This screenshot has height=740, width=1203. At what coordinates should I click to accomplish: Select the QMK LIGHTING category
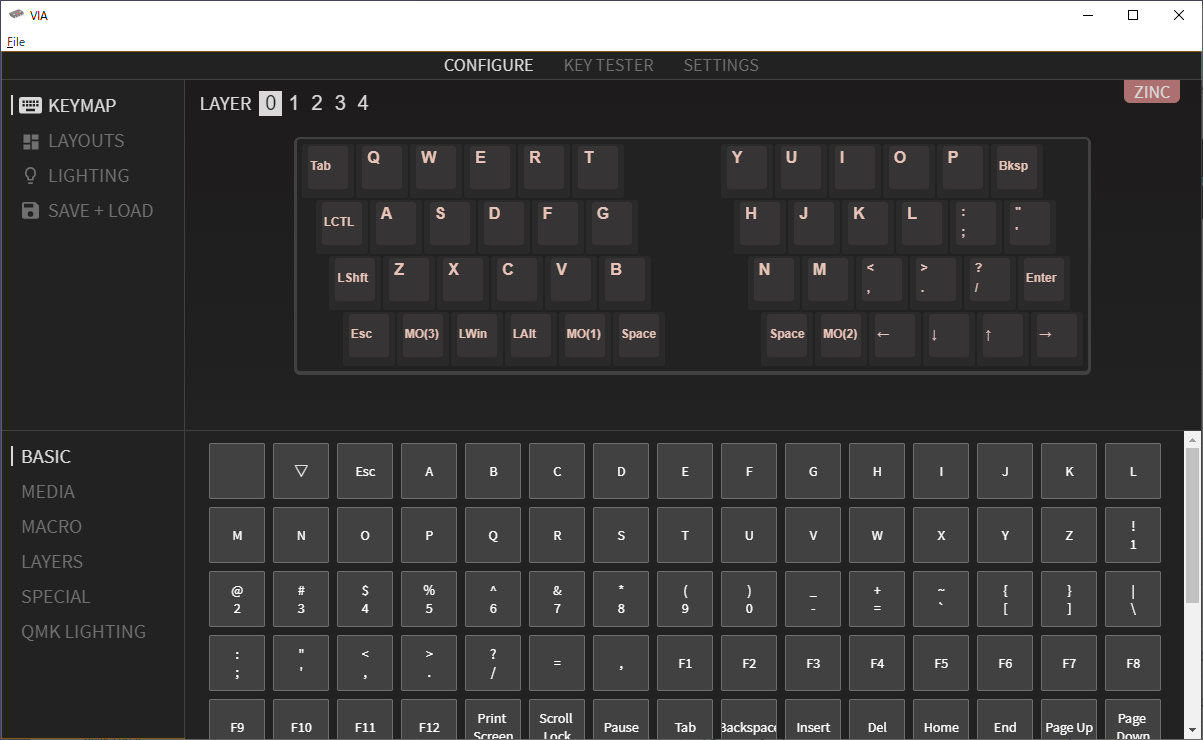(84, 631)
